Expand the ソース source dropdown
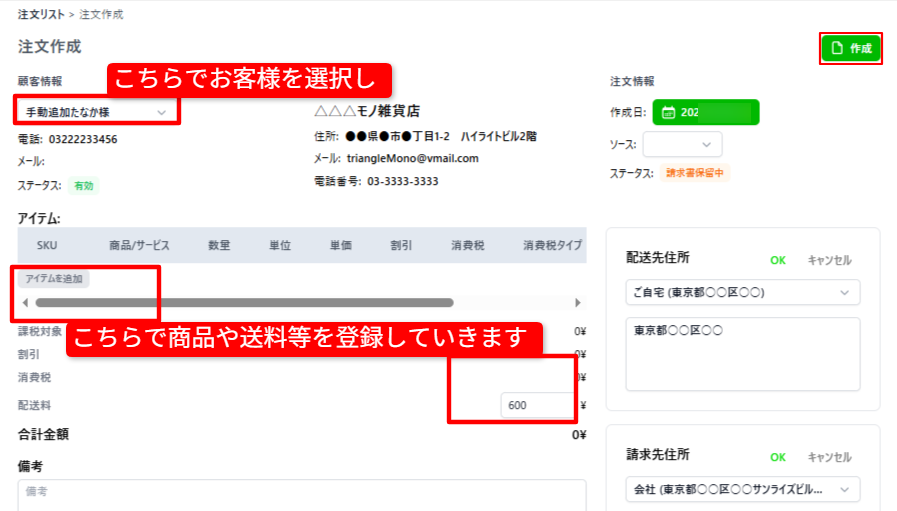Image resolution: width=897 pixels, height=511 pixels. [682, 144]
